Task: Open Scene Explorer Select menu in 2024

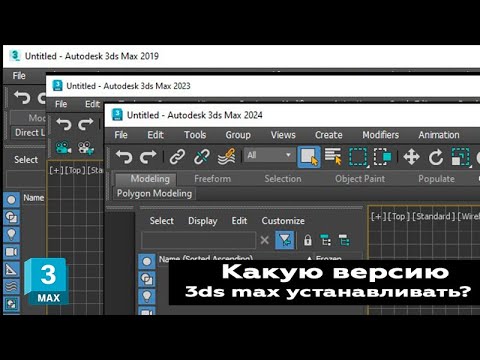Action: (x=162, y=221)
